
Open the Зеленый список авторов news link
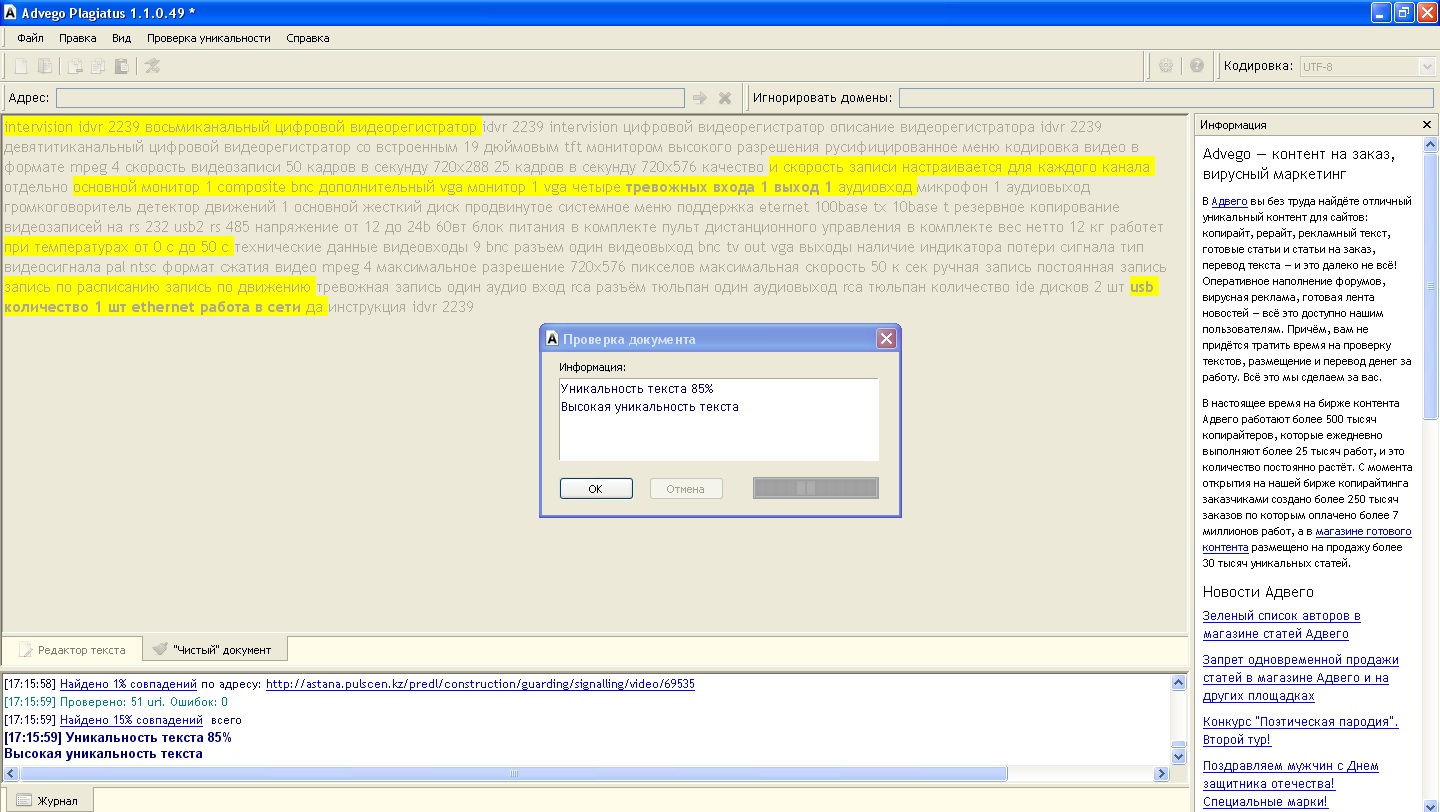pos(1281,625)
